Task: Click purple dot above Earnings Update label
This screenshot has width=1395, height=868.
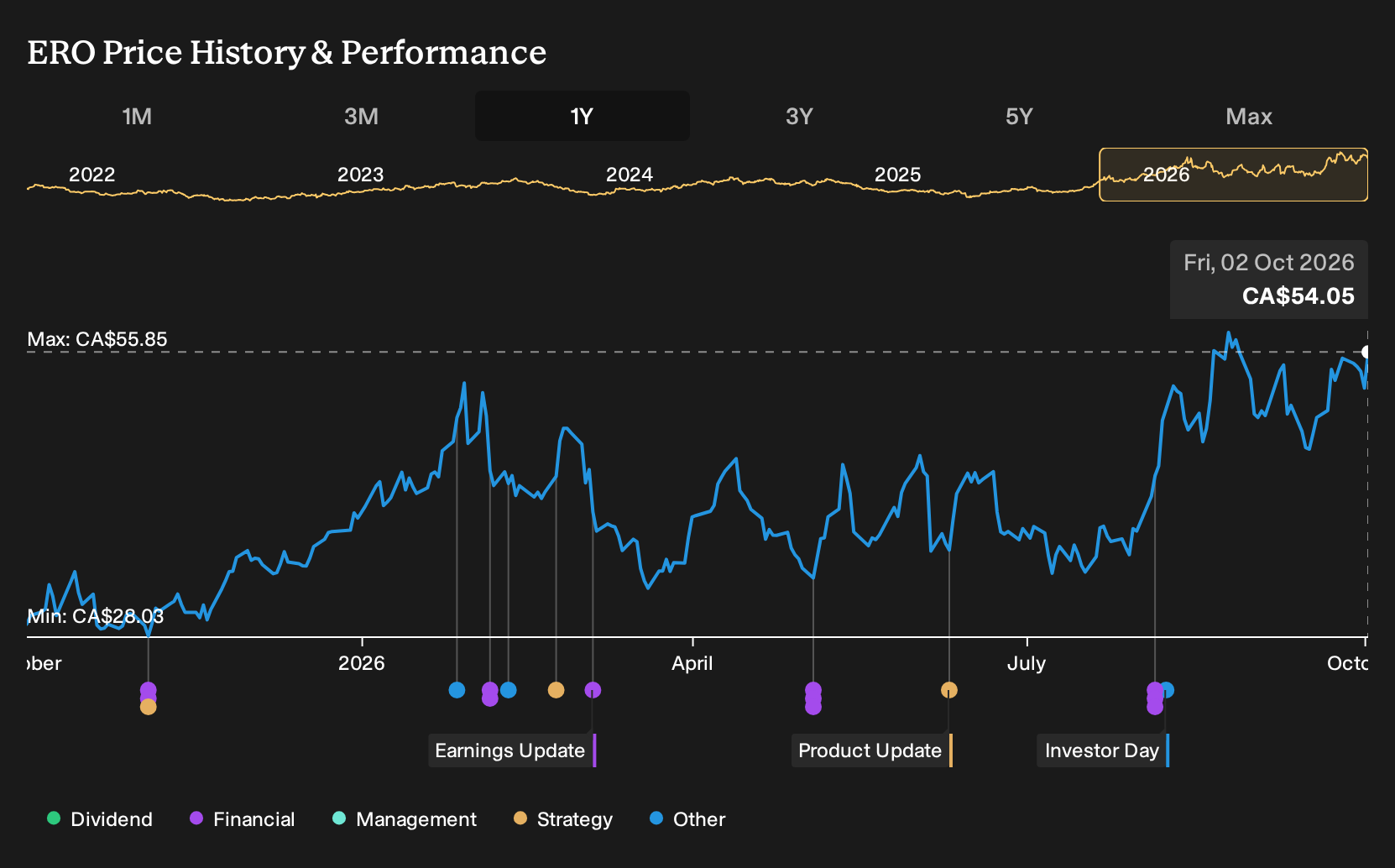Action: [593, 690]
